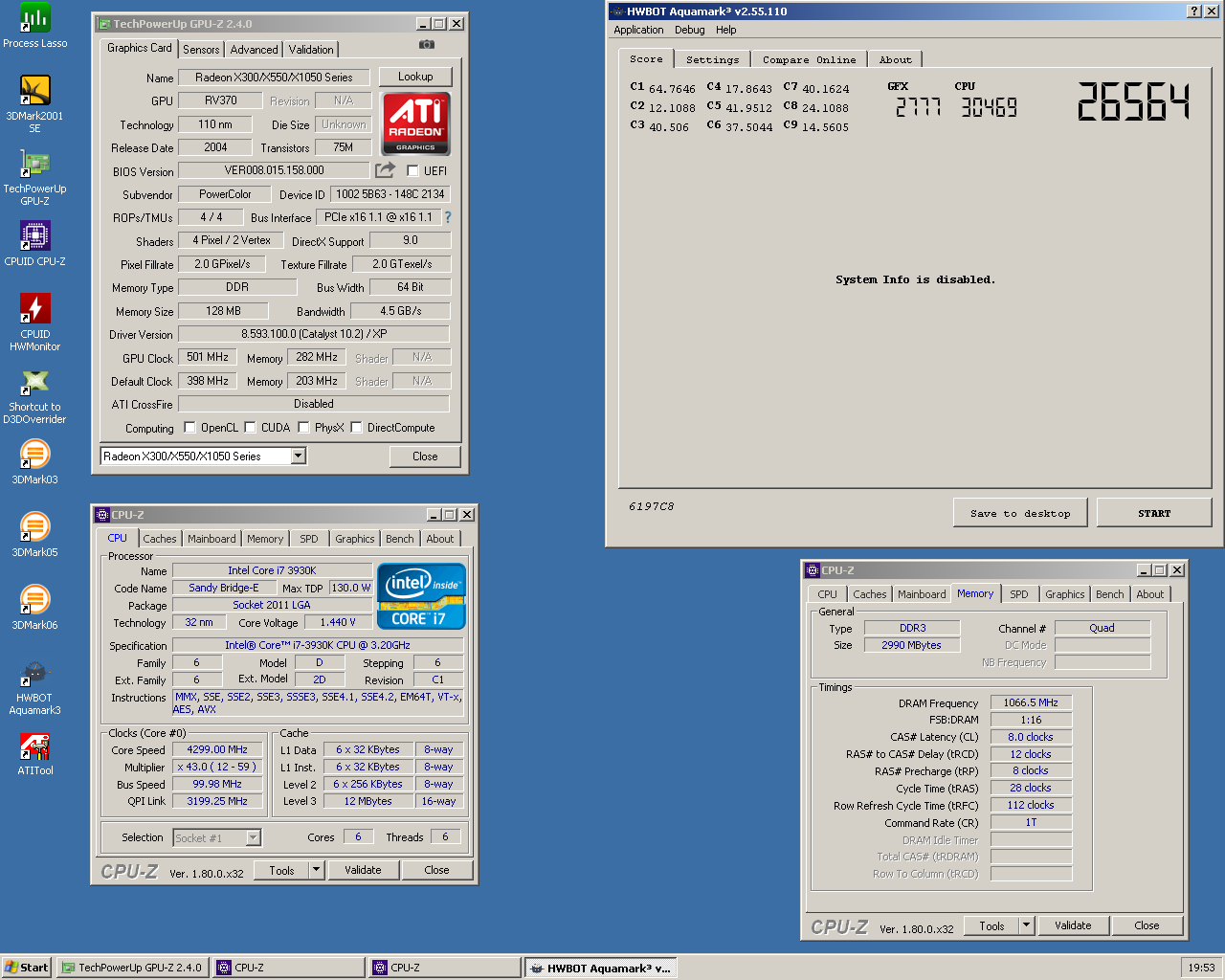Select the TechPowerUp GPU-Z desktop icon
The image size is (1225, 980).
tap(34, 178)
